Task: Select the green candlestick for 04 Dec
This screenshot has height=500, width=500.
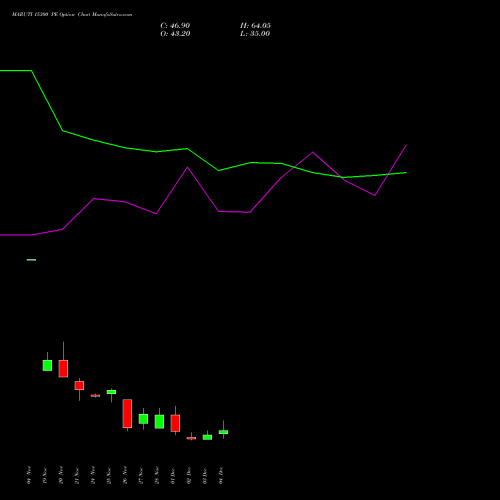Action: coord(223,432)
